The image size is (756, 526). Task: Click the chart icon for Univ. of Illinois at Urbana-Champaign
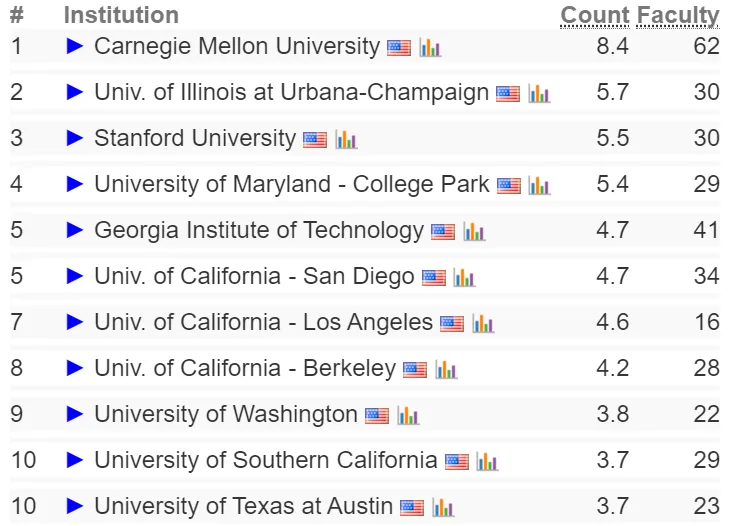click(539, 94)
